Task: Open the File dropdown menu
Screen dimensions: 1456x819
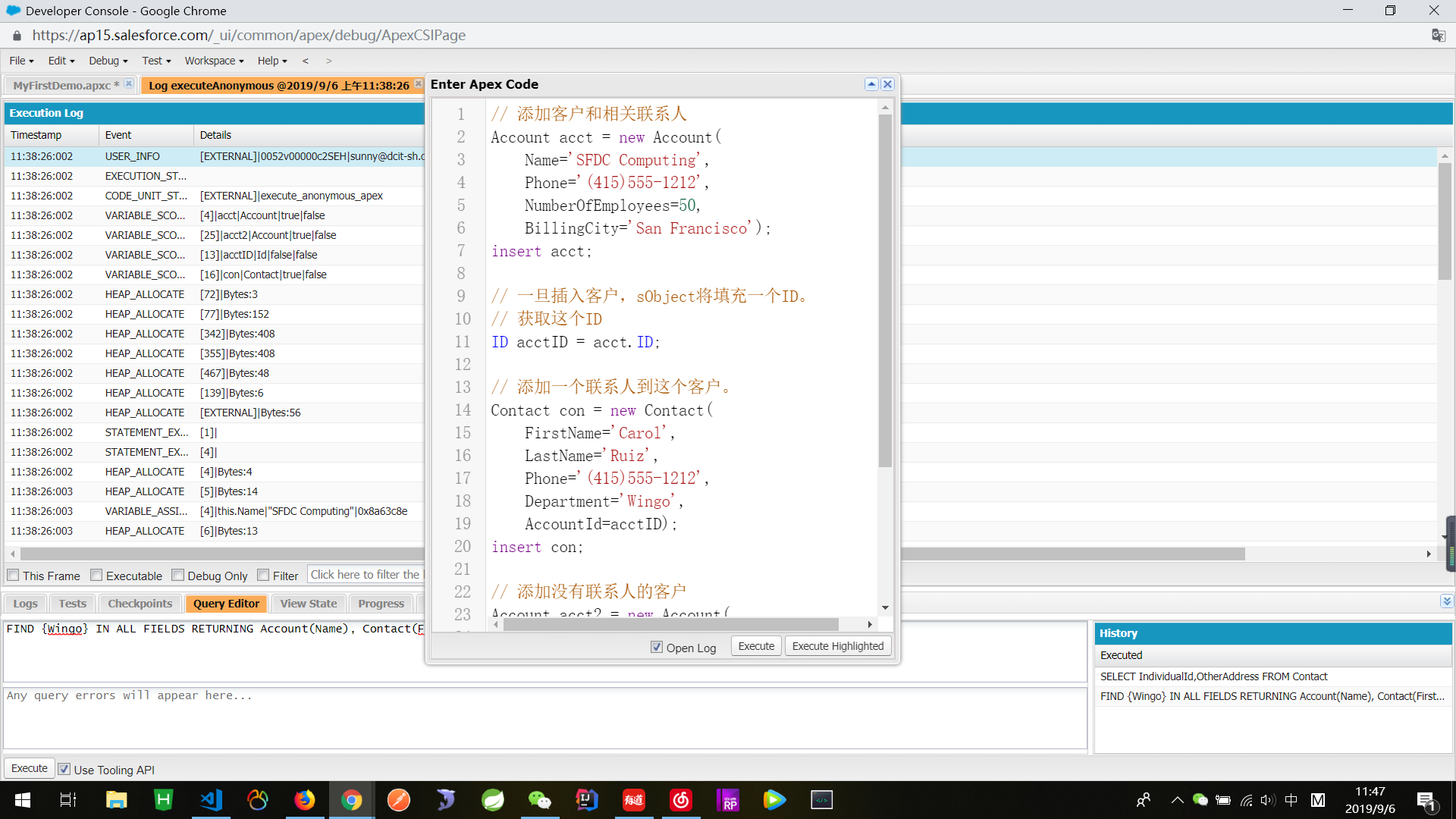Action: coord(21,61)
